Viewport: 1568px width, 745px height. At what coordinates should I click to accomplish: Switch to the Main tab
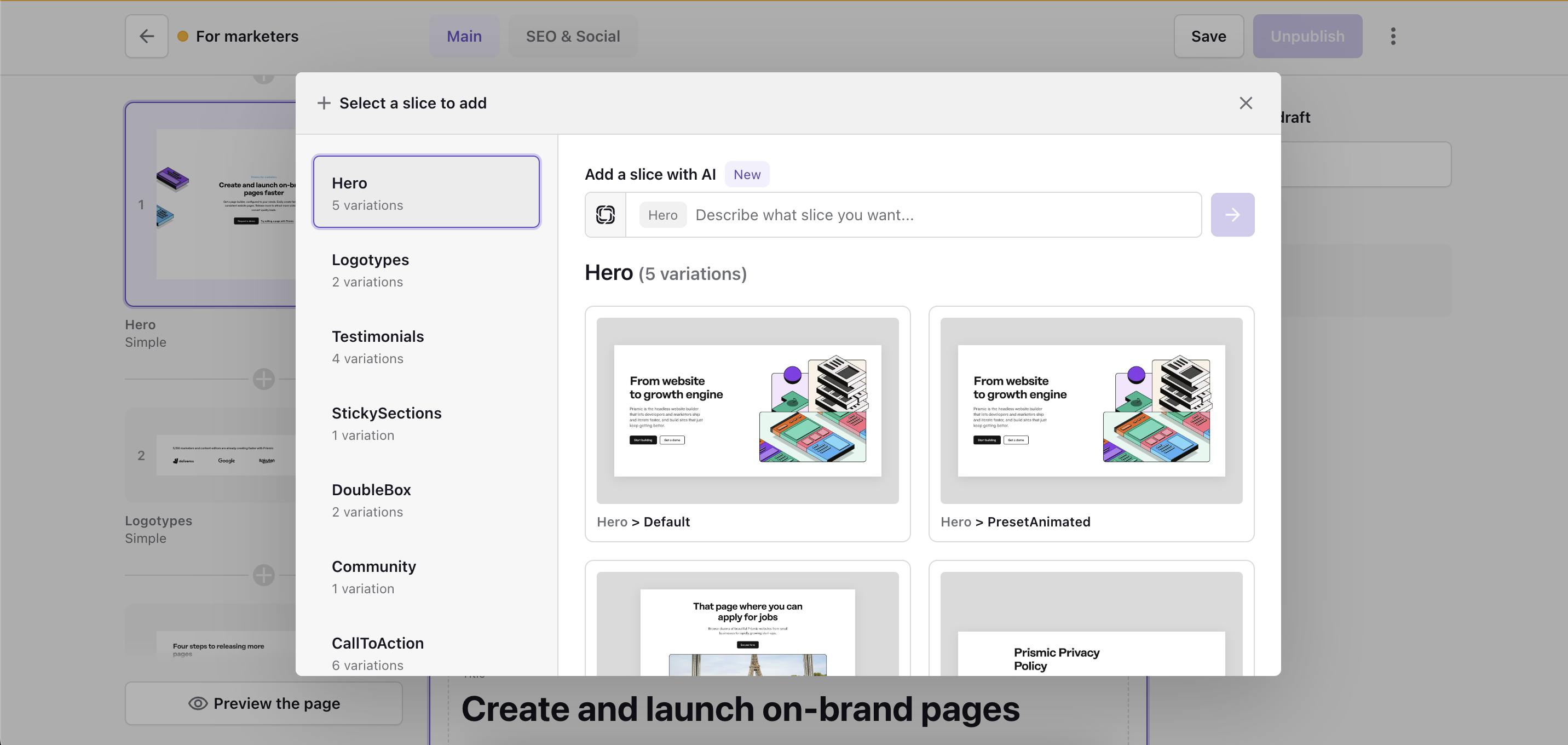pyautogui.click(x=464, y=37)
